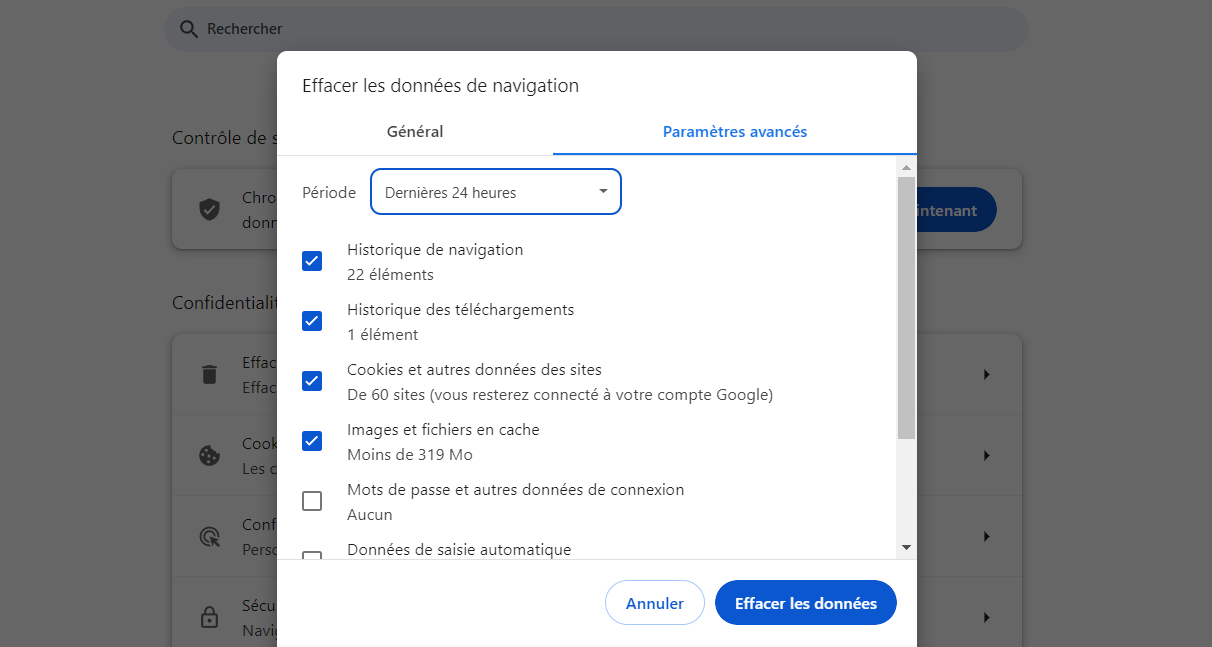Disable Images et fichiers en cache
1212x647 pixels.
pos(311,440)
